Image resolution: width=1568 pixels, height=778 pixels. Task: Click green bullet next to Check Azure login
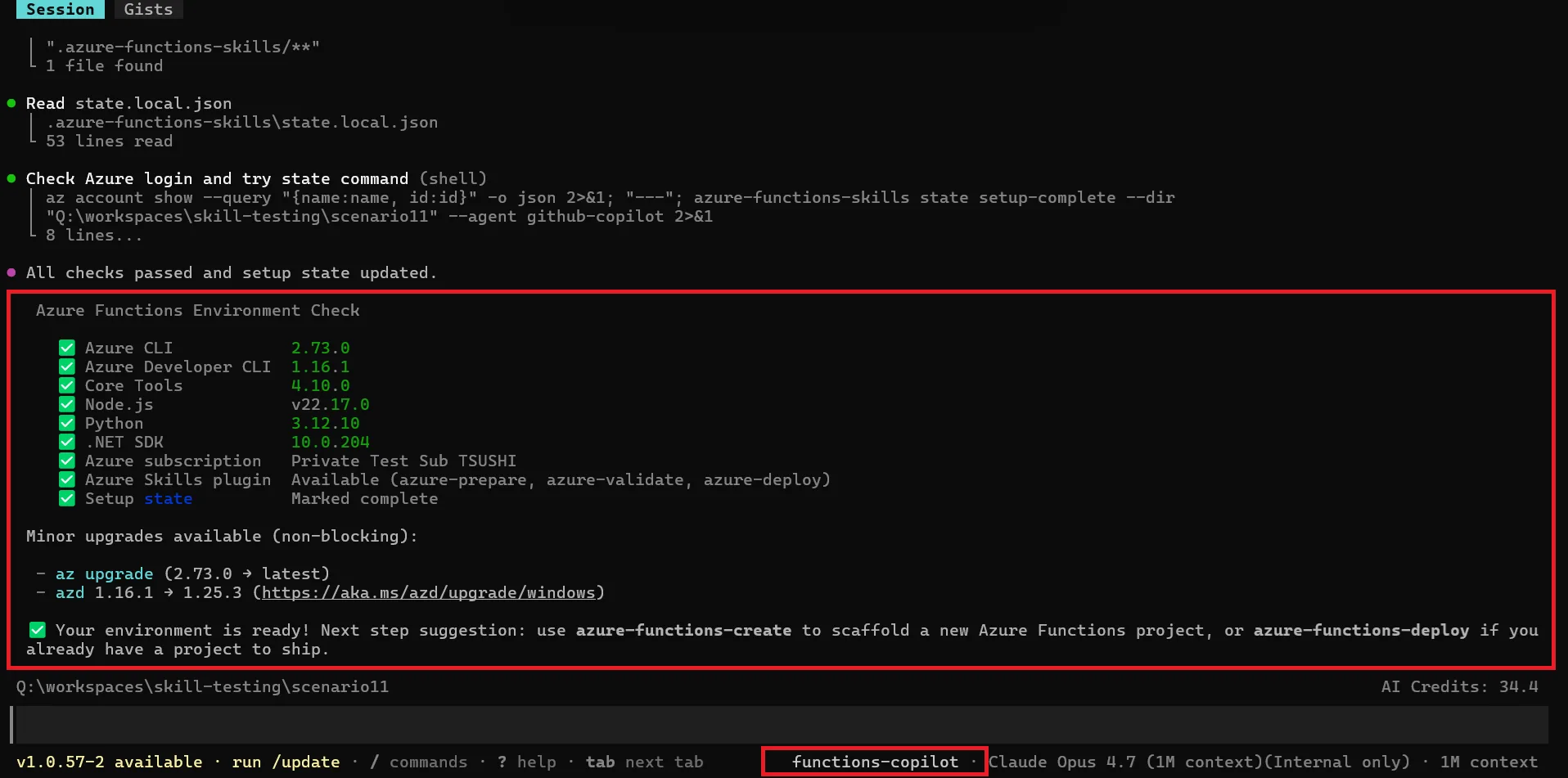tap(11, 178)
